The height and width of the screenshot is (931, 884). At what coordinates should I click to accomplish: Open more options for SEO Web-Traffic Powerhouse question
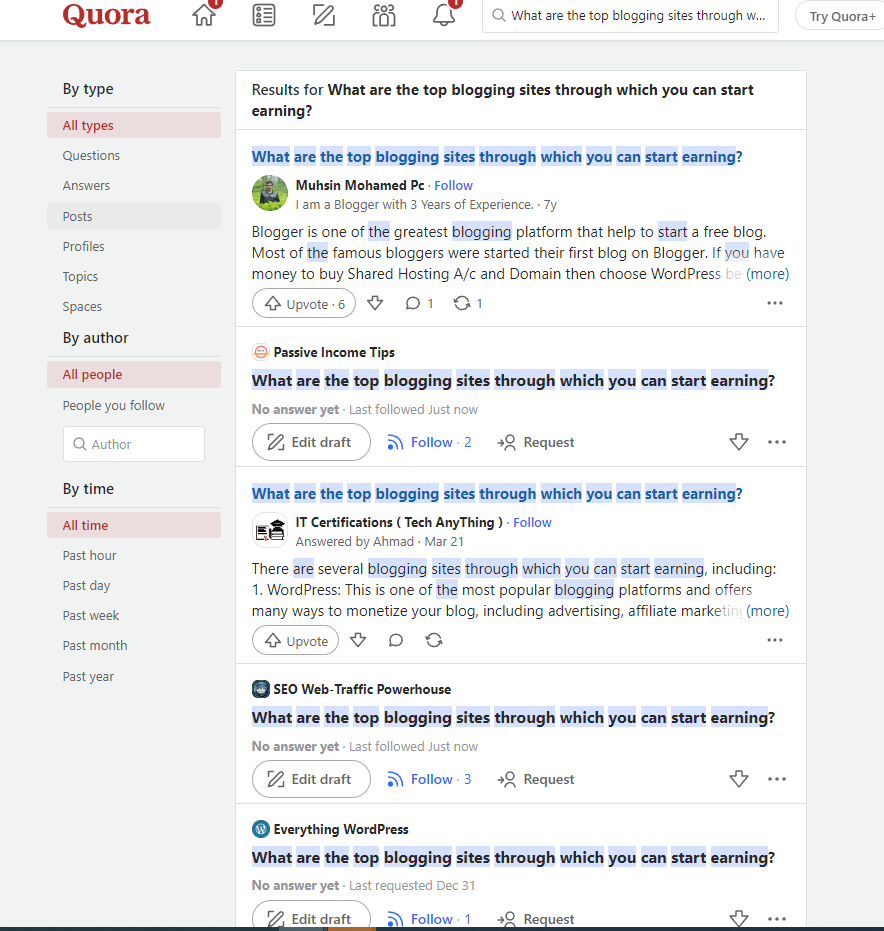[777, 778]
